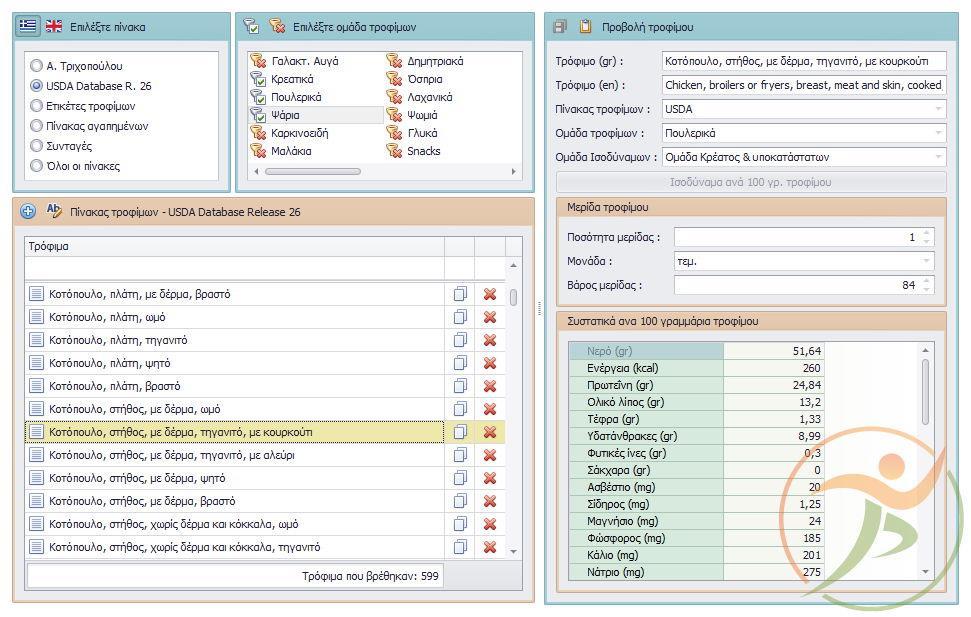
Task: Open the Ομάδα Ισοδύναμων dropdown
Action: tap(939, 157)
